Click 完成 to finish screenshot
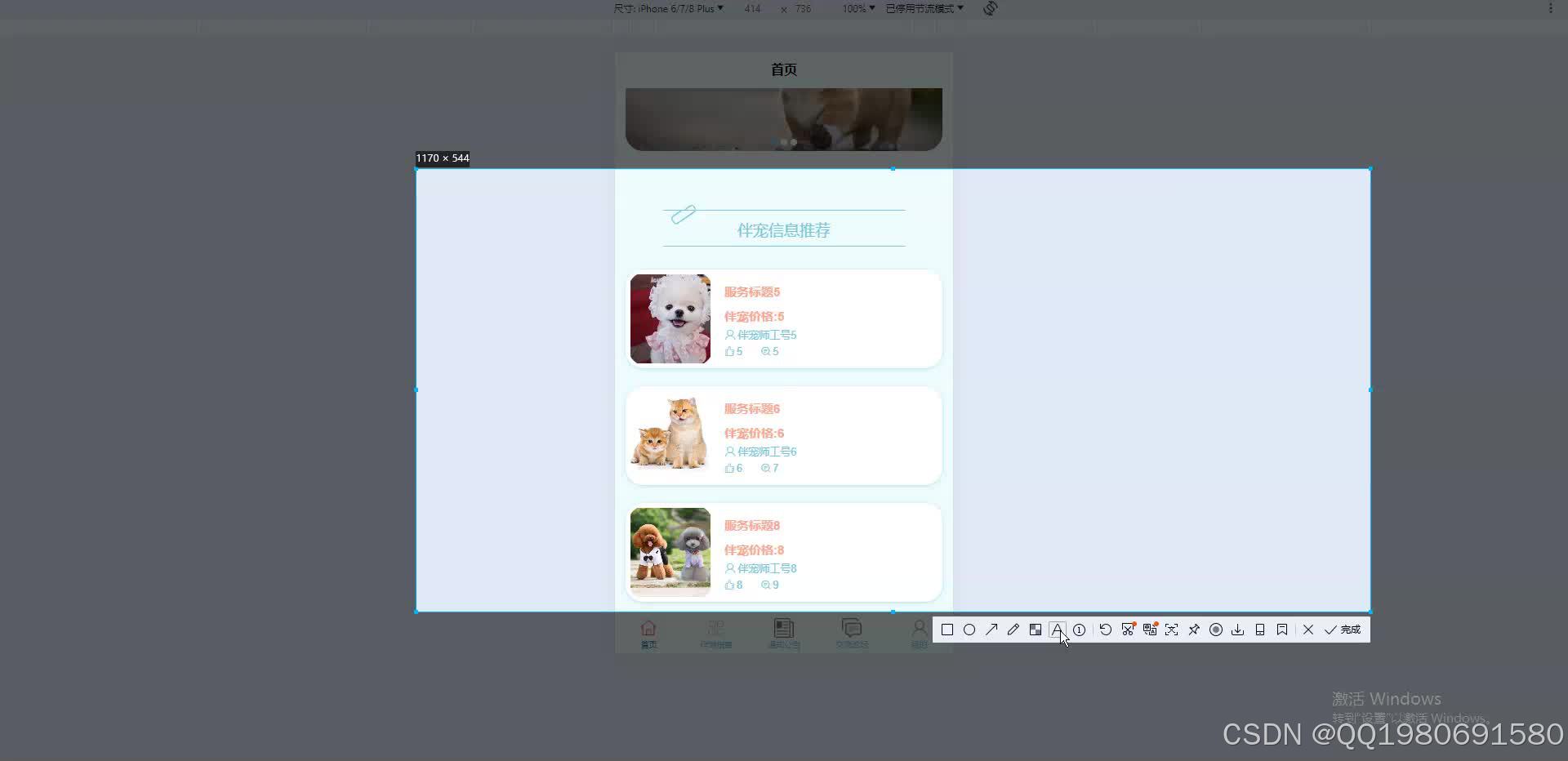Screen dimensions: 1568x761 [1343, 630]
